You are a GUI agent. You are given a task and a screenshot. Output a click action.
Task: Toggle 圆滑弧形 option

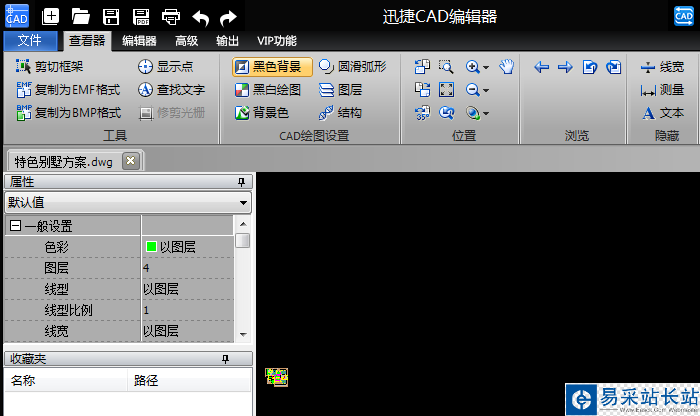tap(352, 67)
